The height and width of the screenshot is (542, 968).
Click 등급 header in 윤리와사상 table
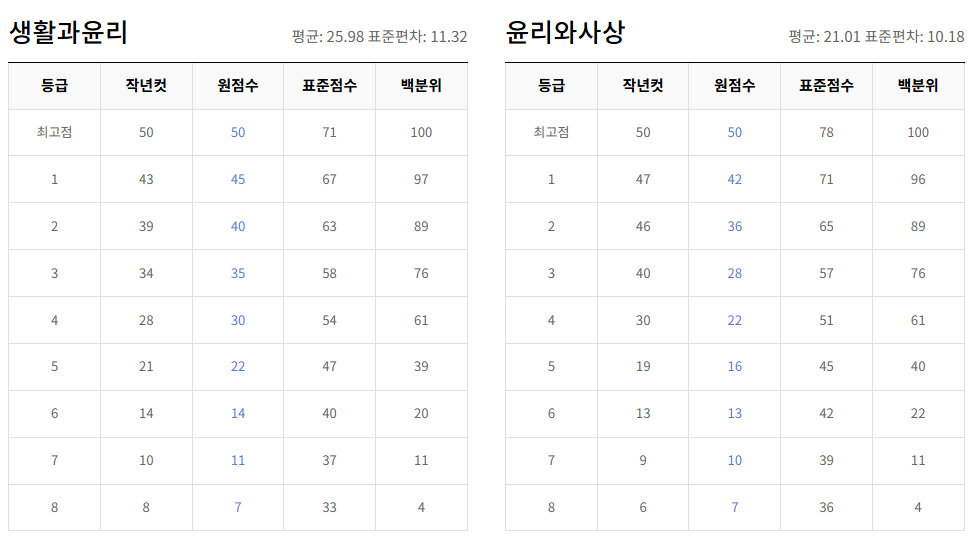click(x=551, y=85)
